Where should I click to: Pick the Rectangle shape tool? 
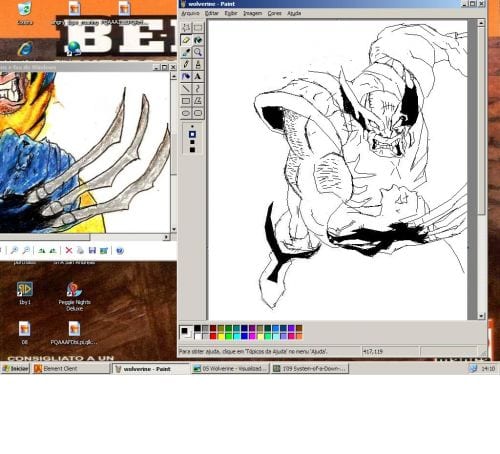(x=186, y=101)
